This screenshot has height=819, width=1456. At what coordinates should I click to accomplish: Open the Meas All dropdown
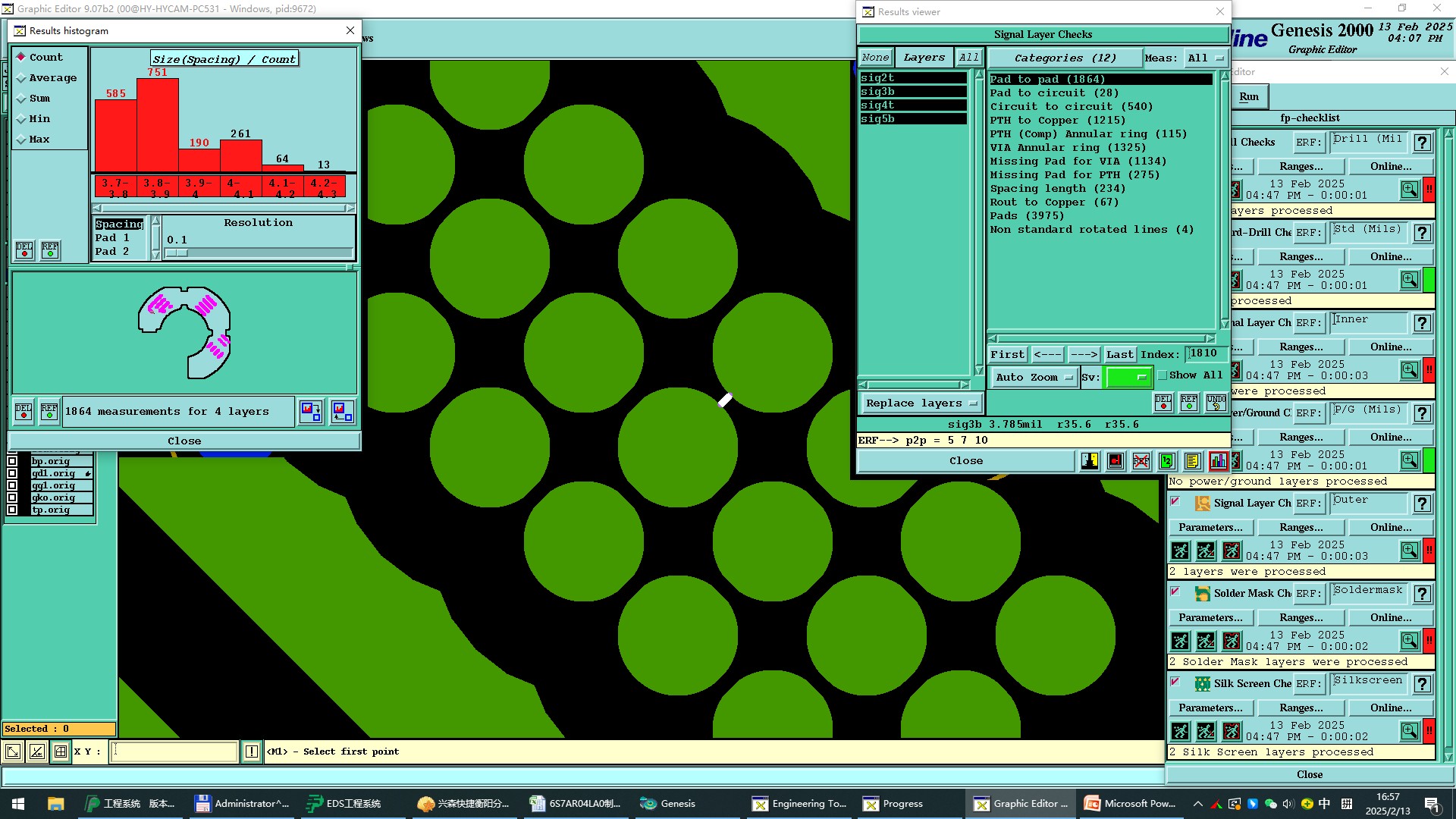[1206, 58]
